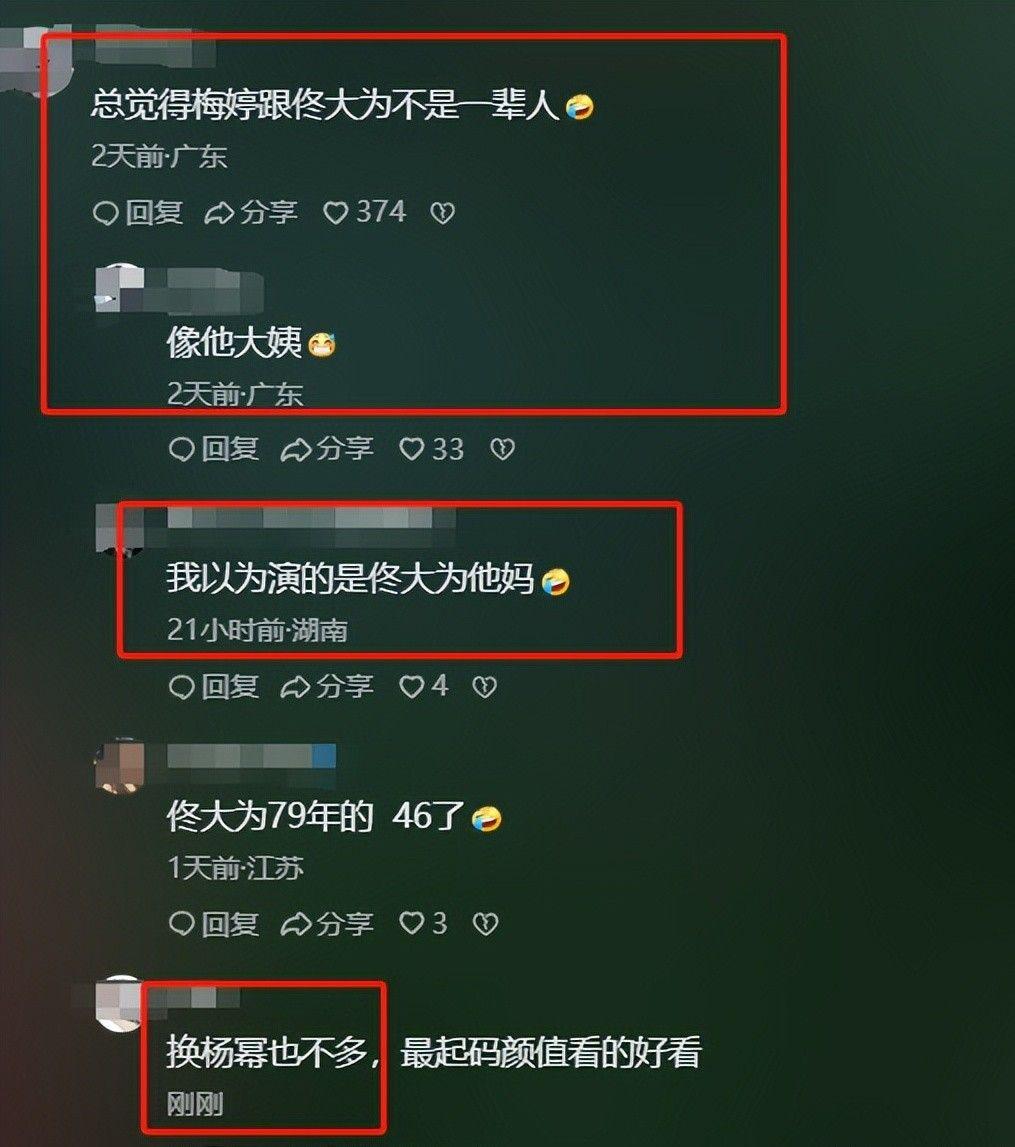Like the comment with 374 likes

(363, 212)
